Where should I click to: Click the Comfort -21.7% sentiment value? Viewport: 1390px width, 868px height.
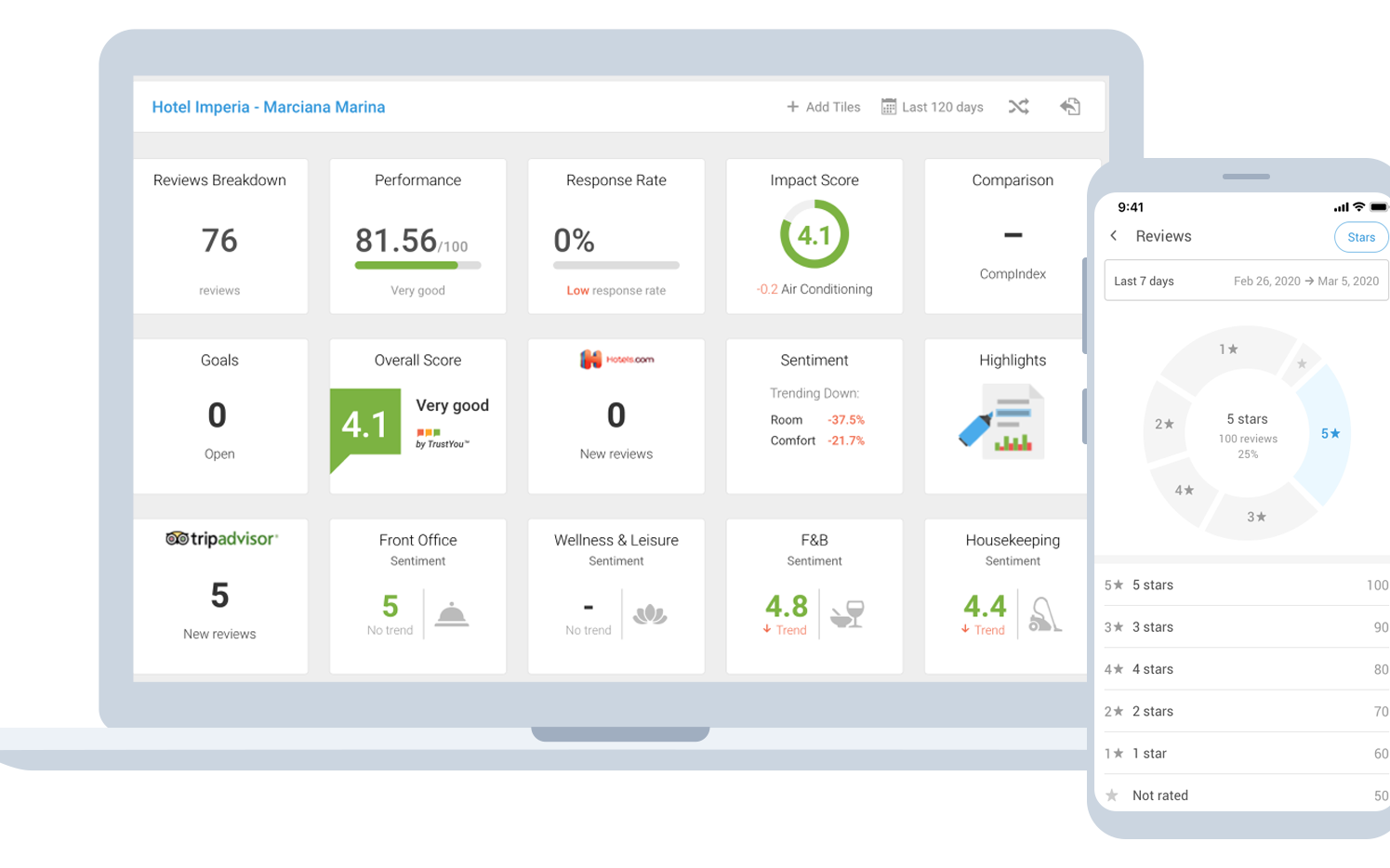pyautogui.click(x=845, y=441)
